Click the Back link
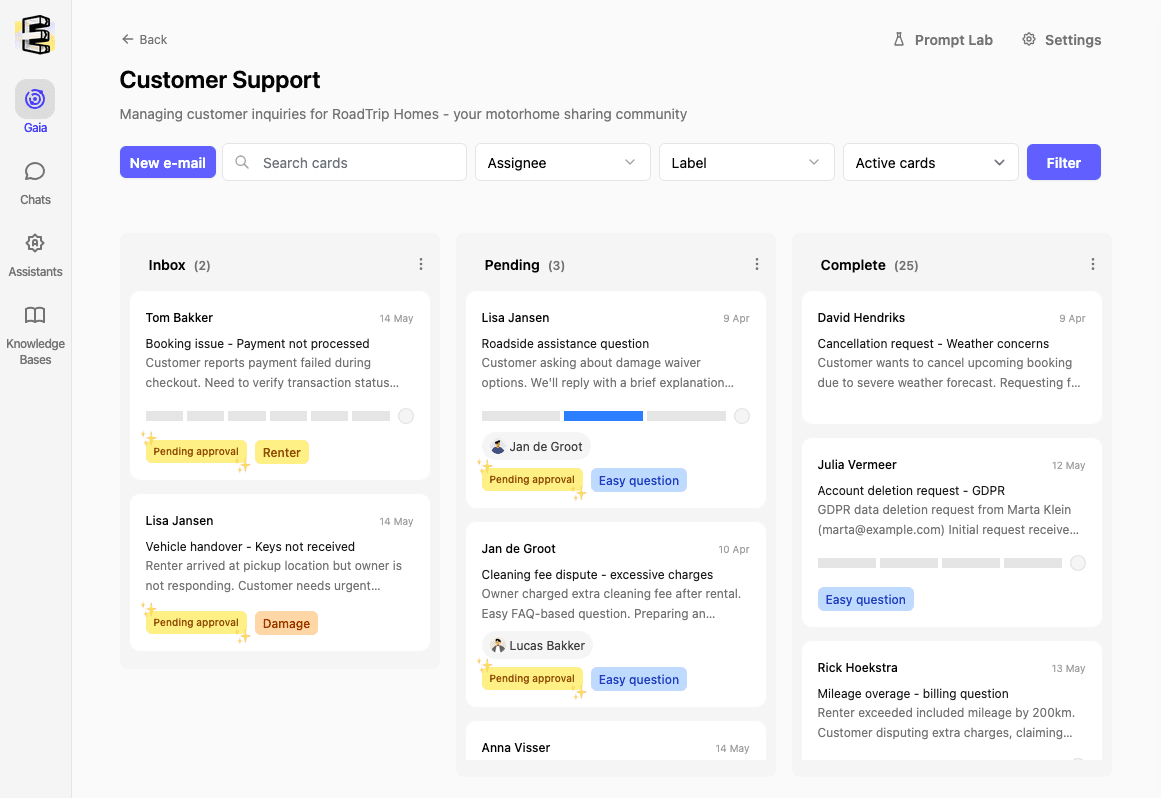Screen dimensions: 1161x798 pyautogui.click(x=144, y=40)
